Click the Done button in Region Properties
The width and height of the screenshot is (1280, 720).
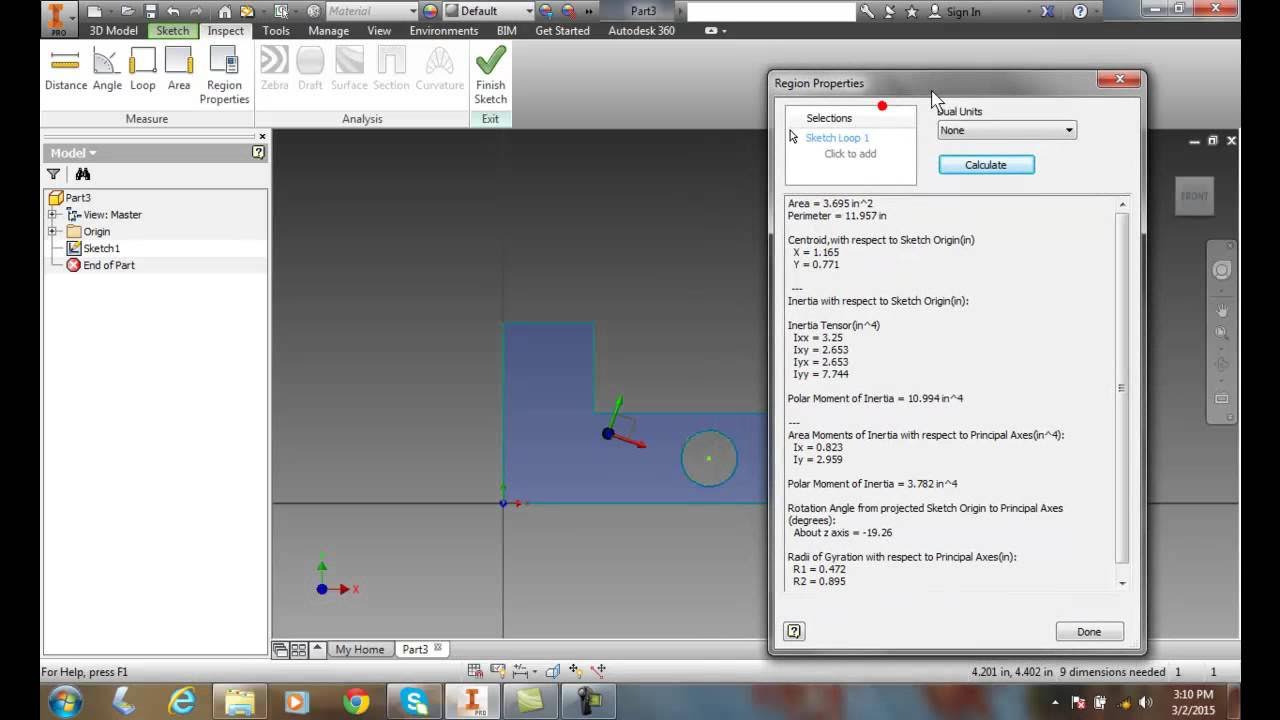click(x=1089, y=632)
